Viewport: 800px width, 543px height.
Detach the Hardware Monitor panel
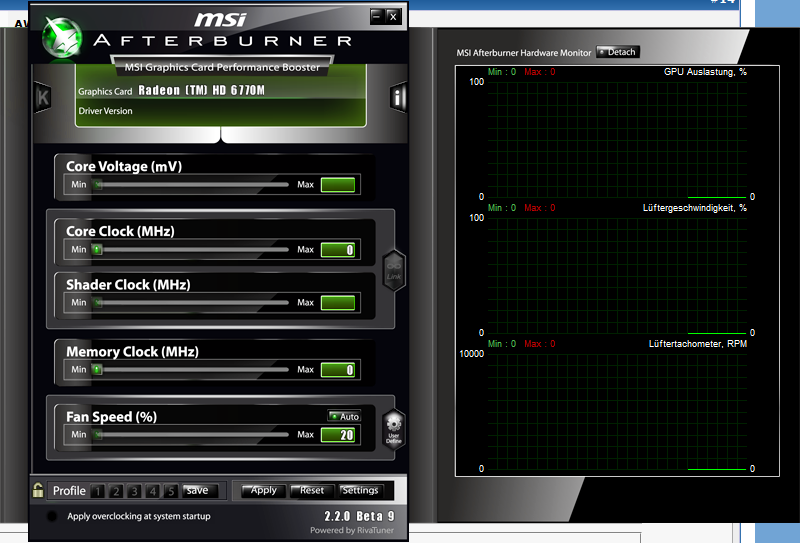point(617,52)
